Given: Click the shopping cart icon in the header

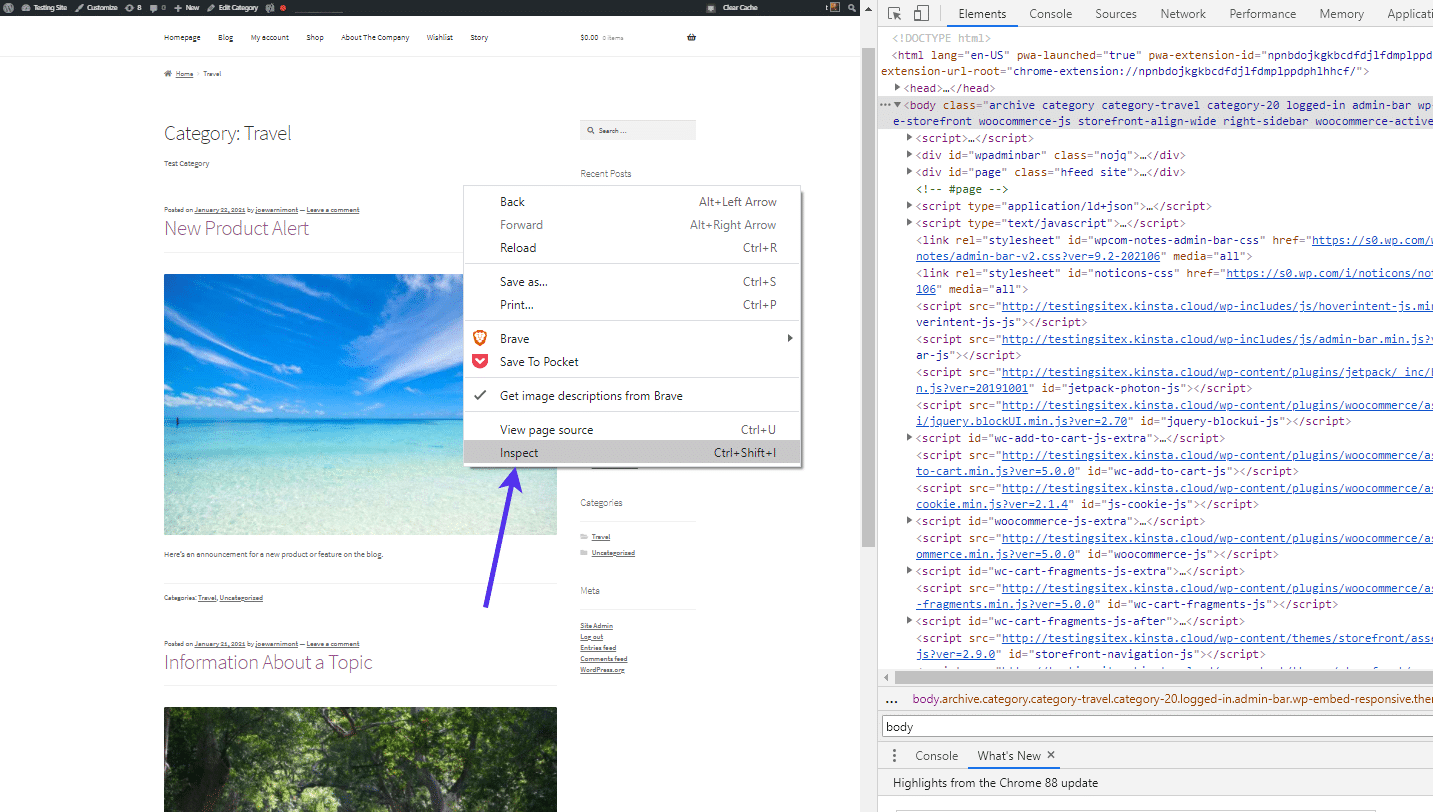Looking at the screenshot, I should click(x=689, y=37).
